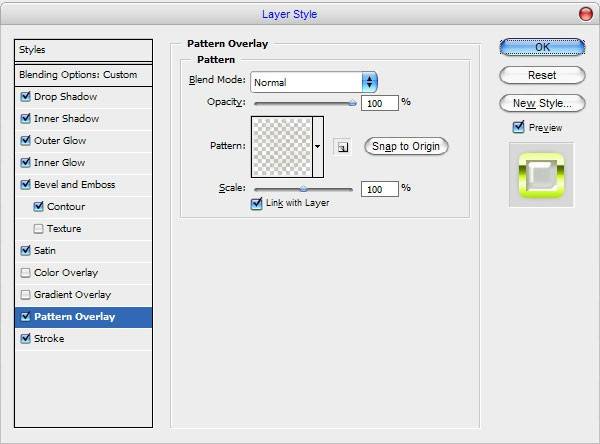The height and width of the screenshot is (444, 600).
Task: Select the Styles list header
Action: pos(83,50)
